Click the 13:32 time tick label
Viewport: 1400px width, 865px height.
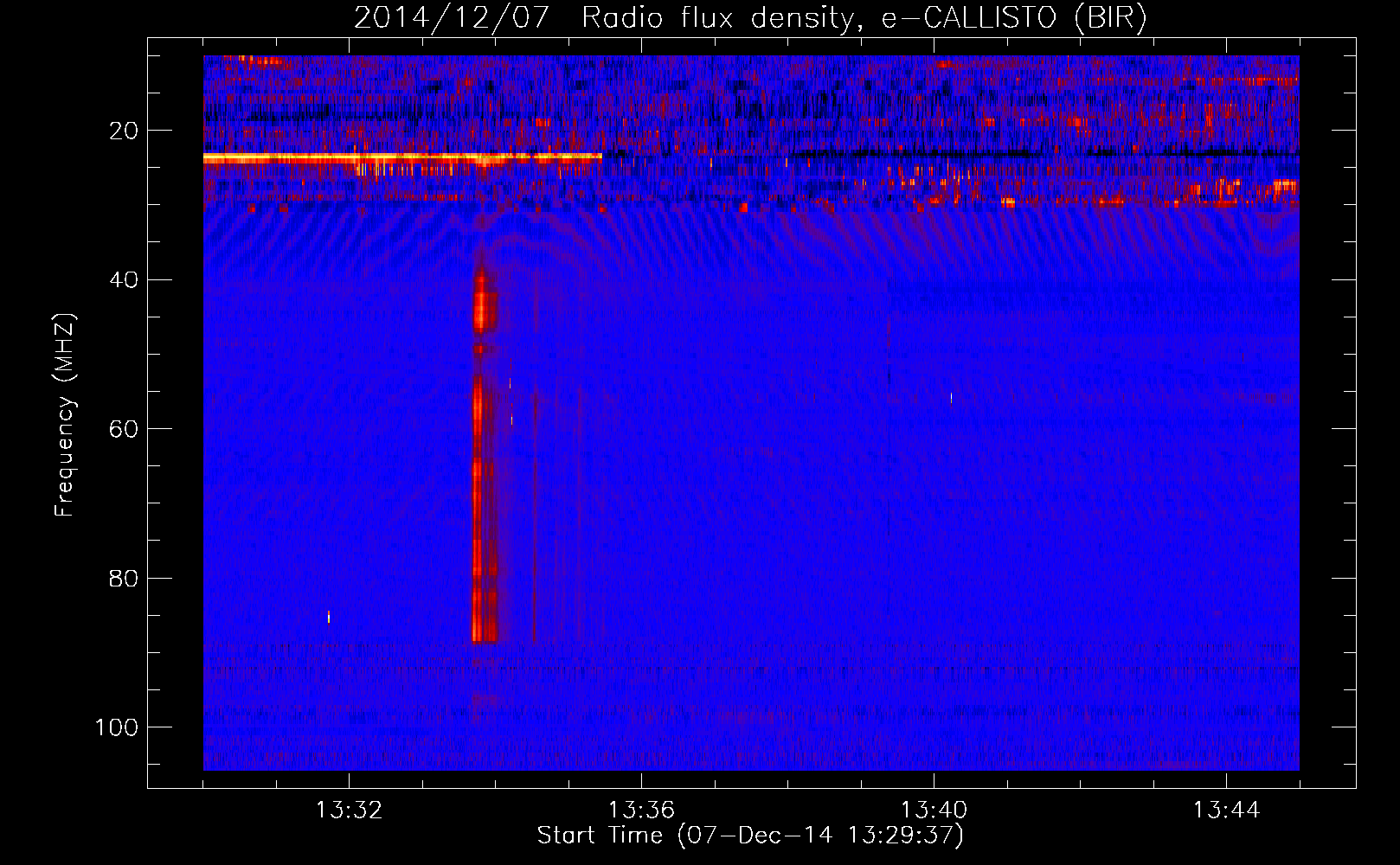(x=350, y=811)
